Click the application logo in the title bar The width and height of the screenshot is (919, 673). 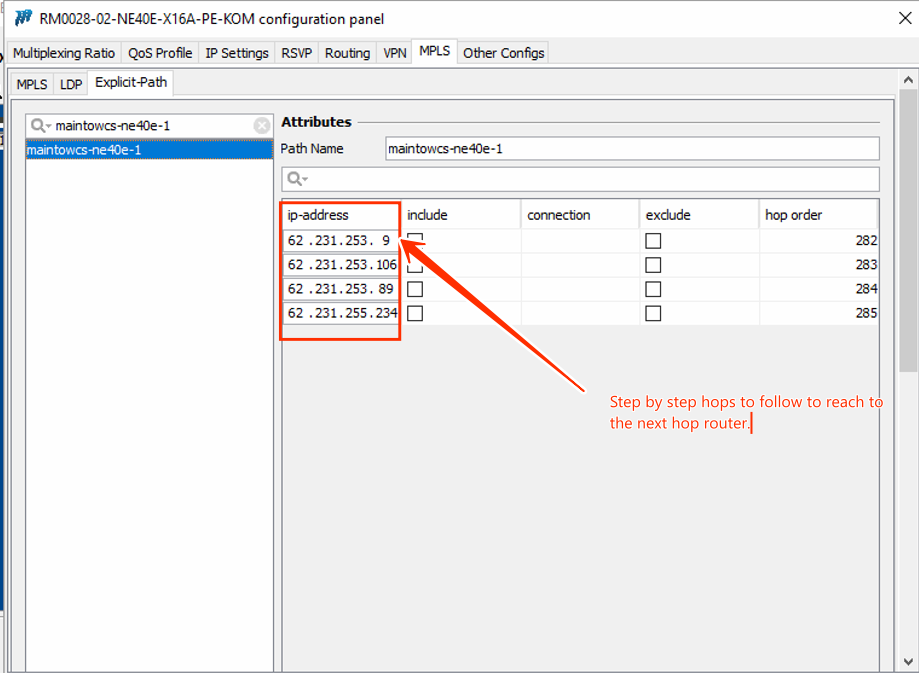tap(23, 19)
